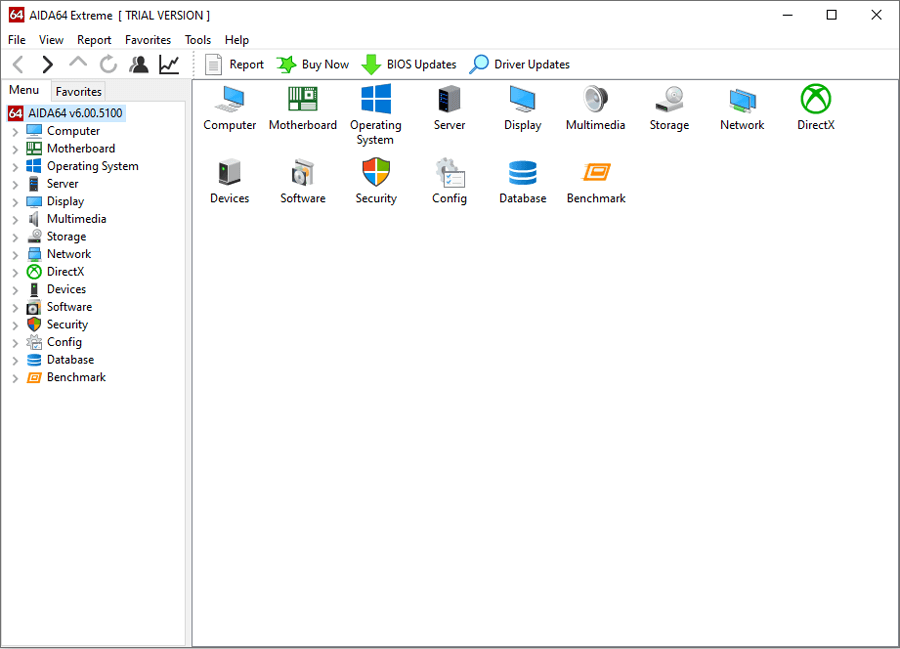Expand the Computer tree node
900x649 pixels.
(15, 132)
